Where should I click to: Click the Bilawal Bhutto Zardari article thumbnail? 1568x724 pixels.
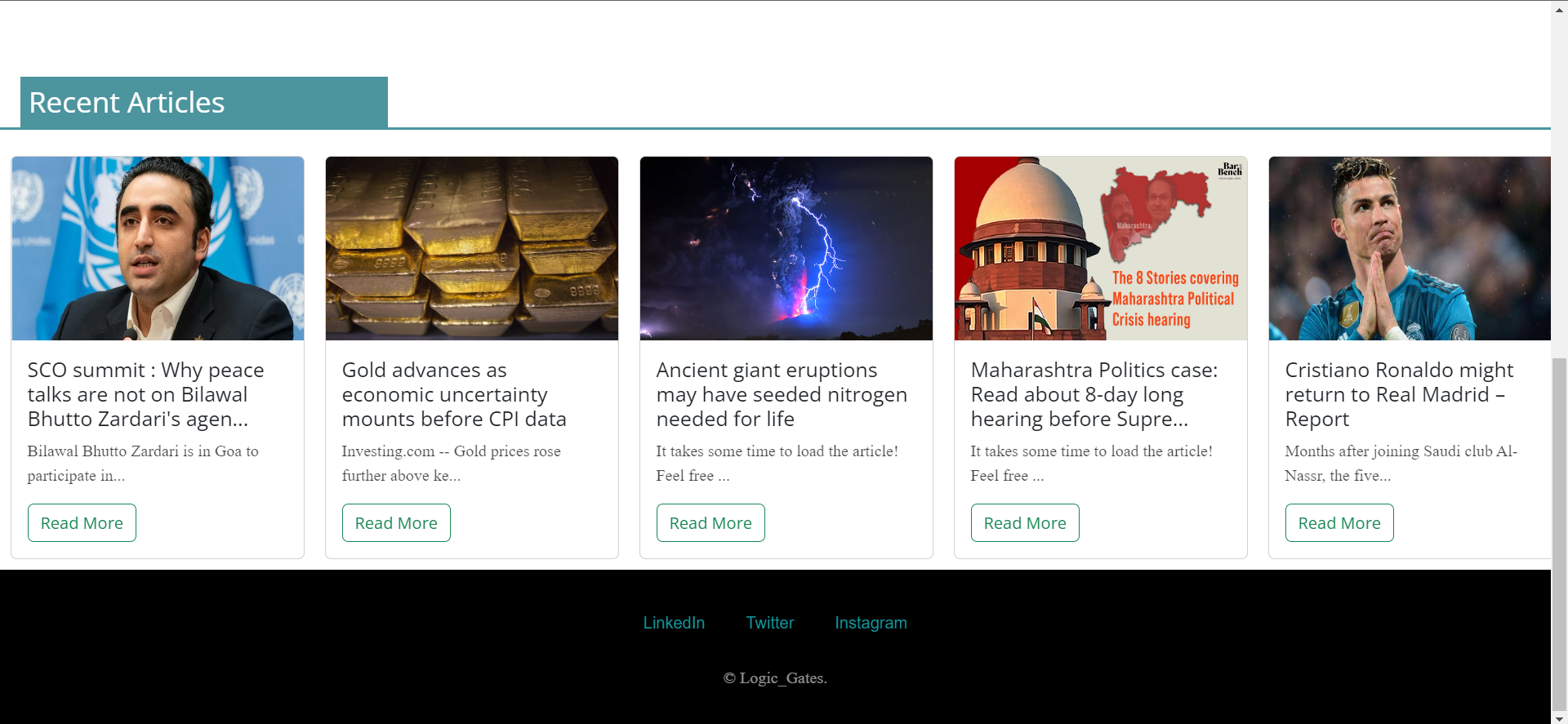(158, 248)
